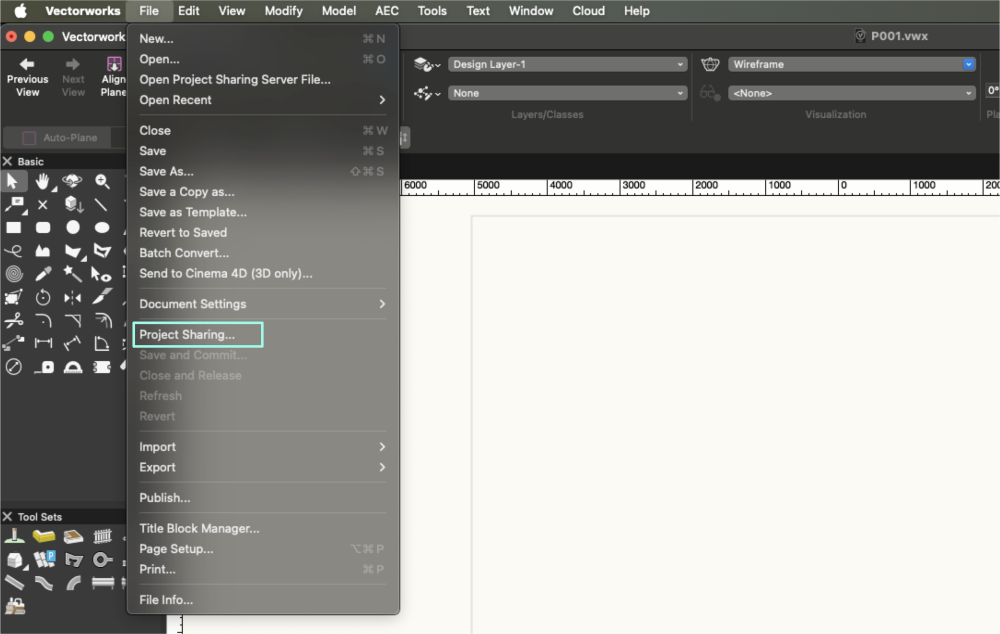Select the Trim scissors tool
This screenshot has width=1000, height=634.
(x=13, y=320)
